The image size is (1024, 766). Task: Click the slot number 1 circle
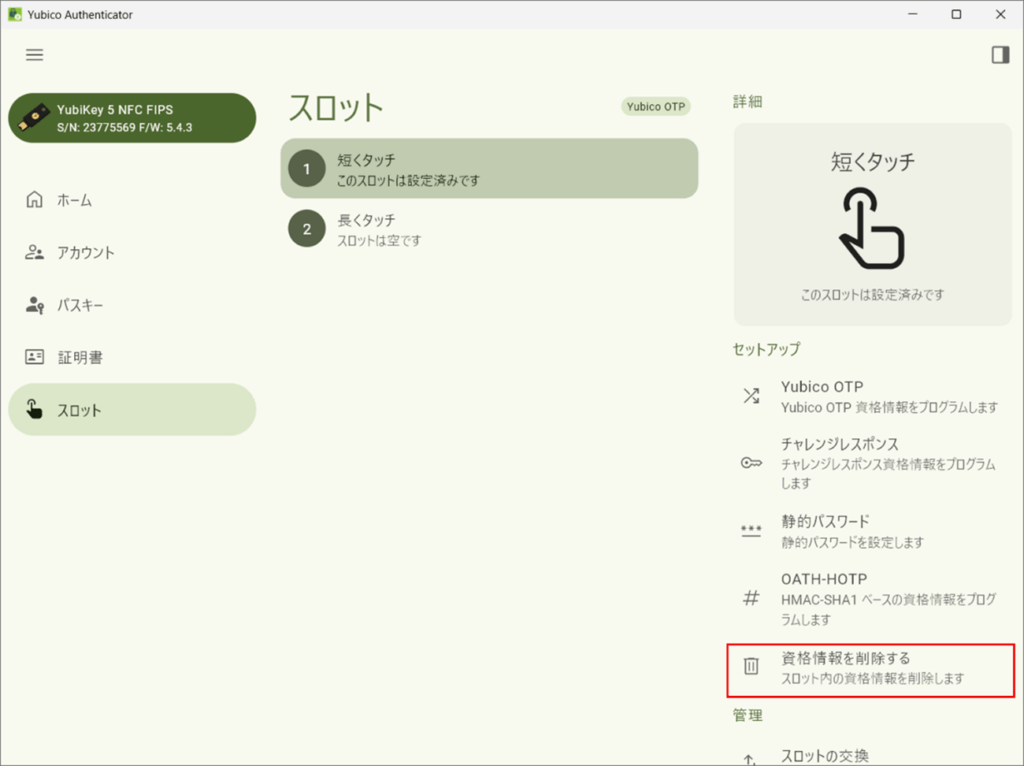pos(307,169)
